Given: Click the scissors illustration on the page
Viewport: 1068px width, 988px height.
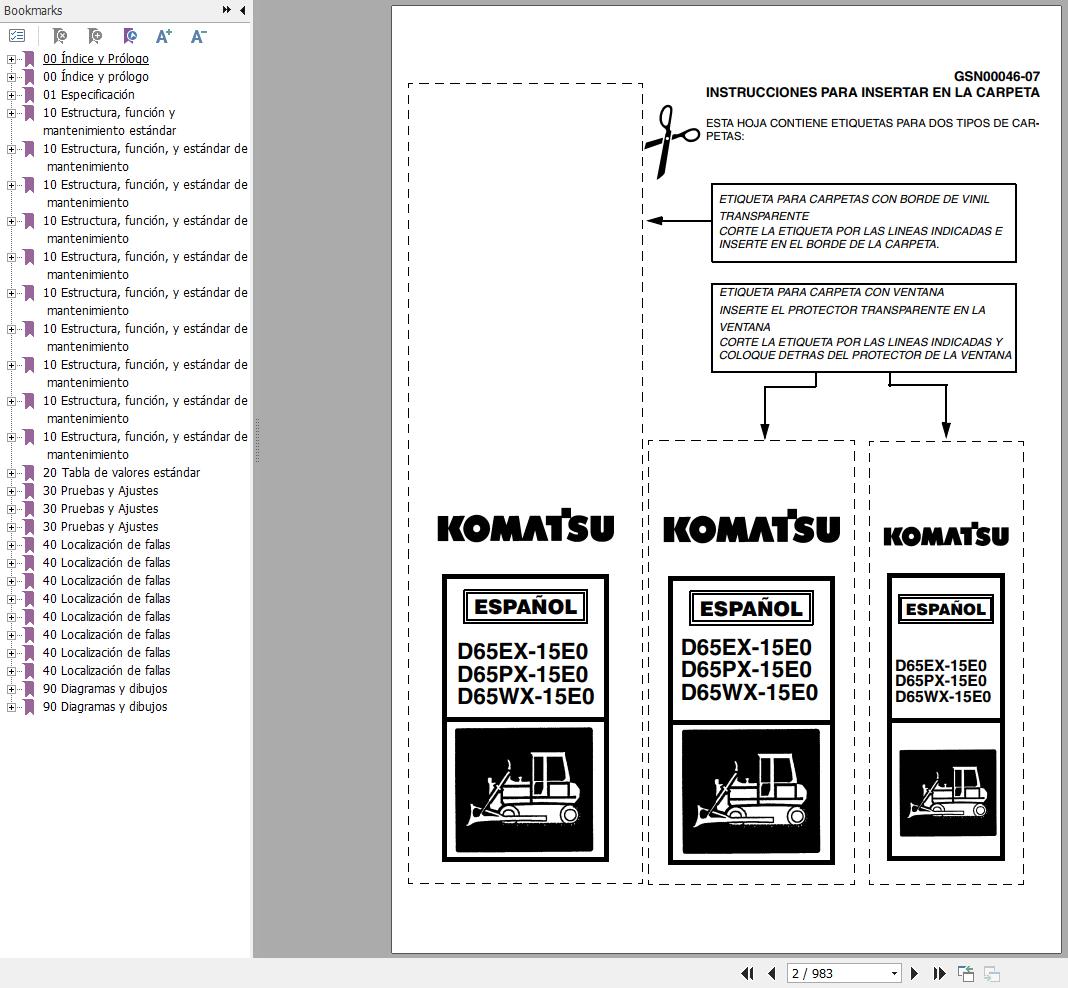Looking at the screenshot, I should [x=671, y=141].
